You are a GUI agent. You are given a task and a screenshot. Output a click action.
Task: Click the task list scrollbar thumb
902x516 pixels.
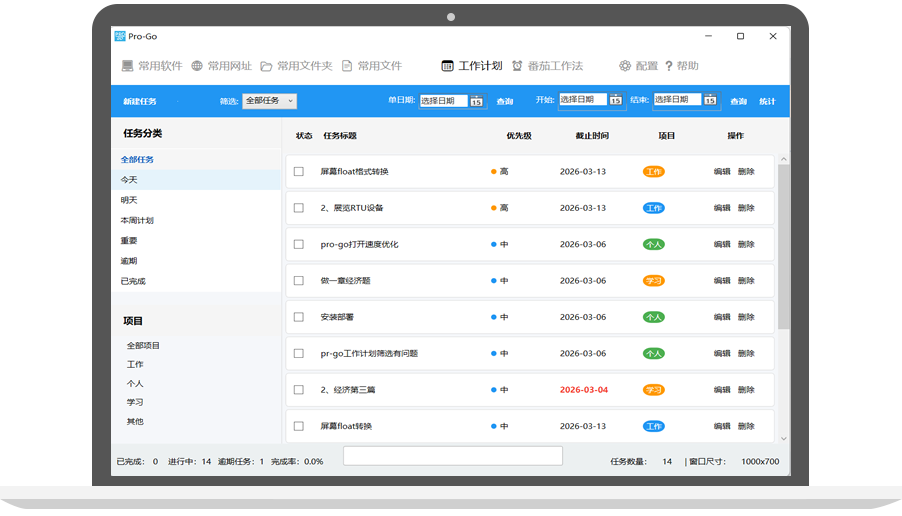tap(783, 247)
